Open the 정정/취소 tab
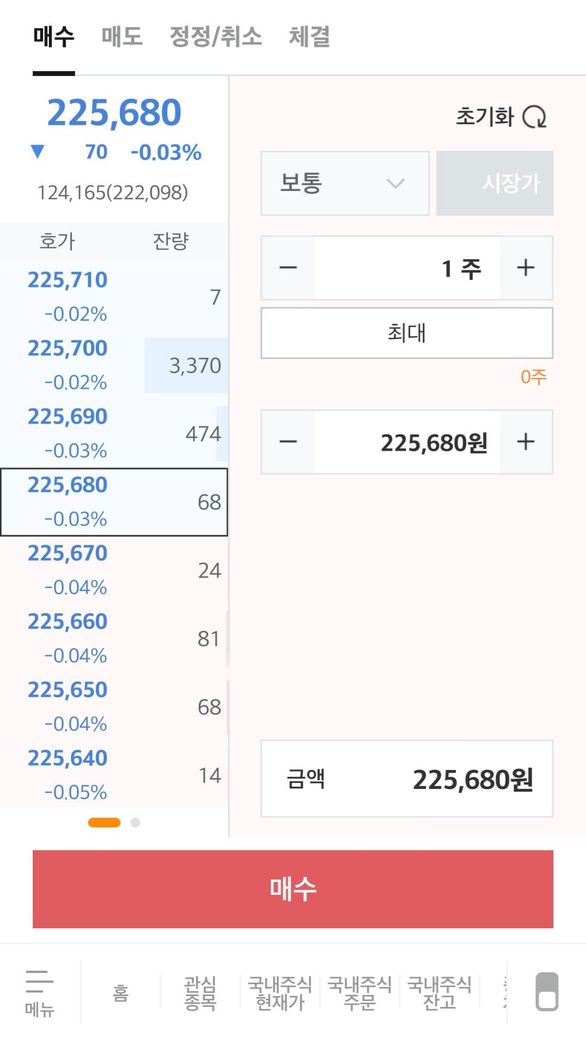The width and height of the screenshot is (586, 1040). (x=216, y=36)
